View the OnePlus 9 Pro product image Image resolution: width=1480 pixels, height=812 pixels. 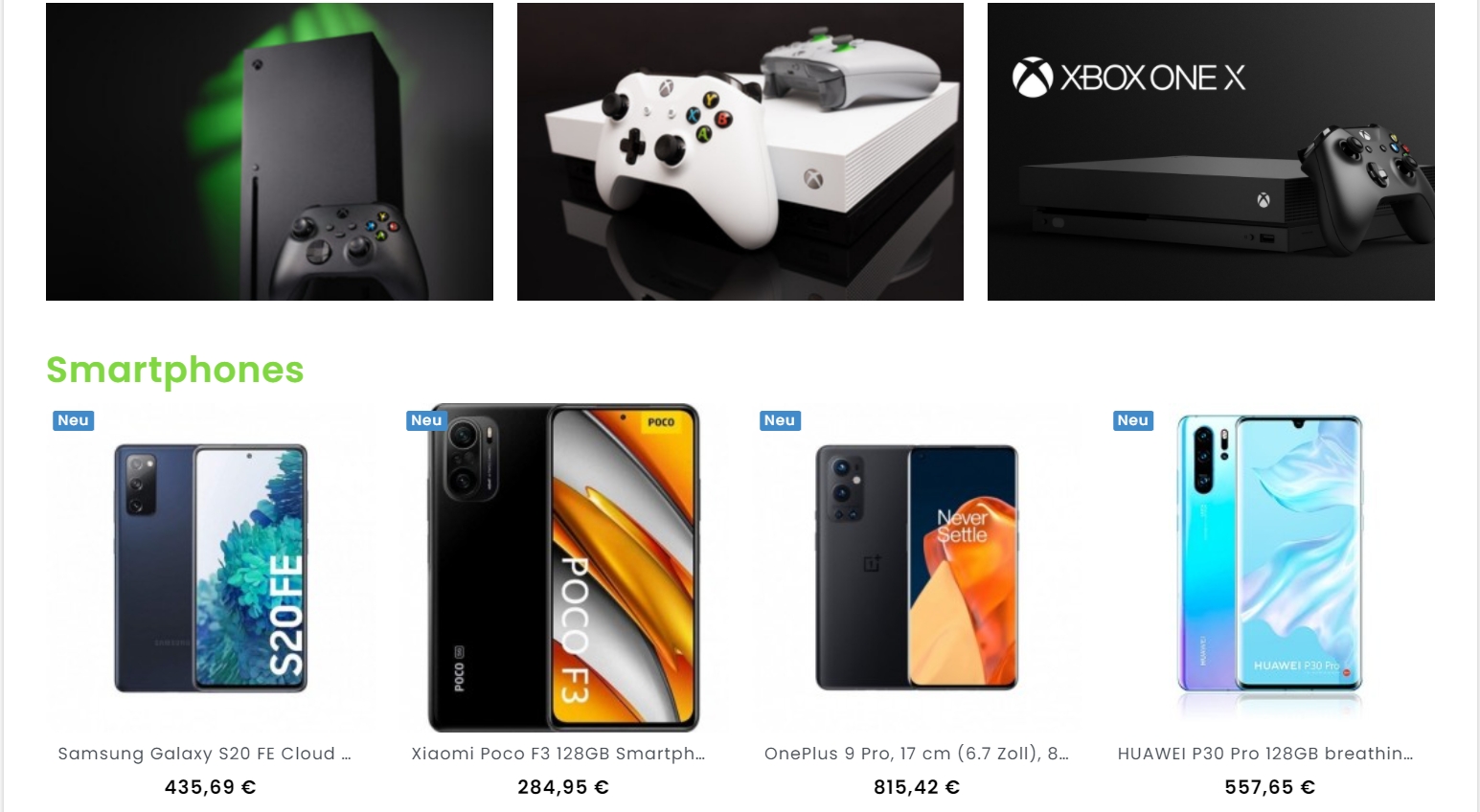click(x=917, y=568)
